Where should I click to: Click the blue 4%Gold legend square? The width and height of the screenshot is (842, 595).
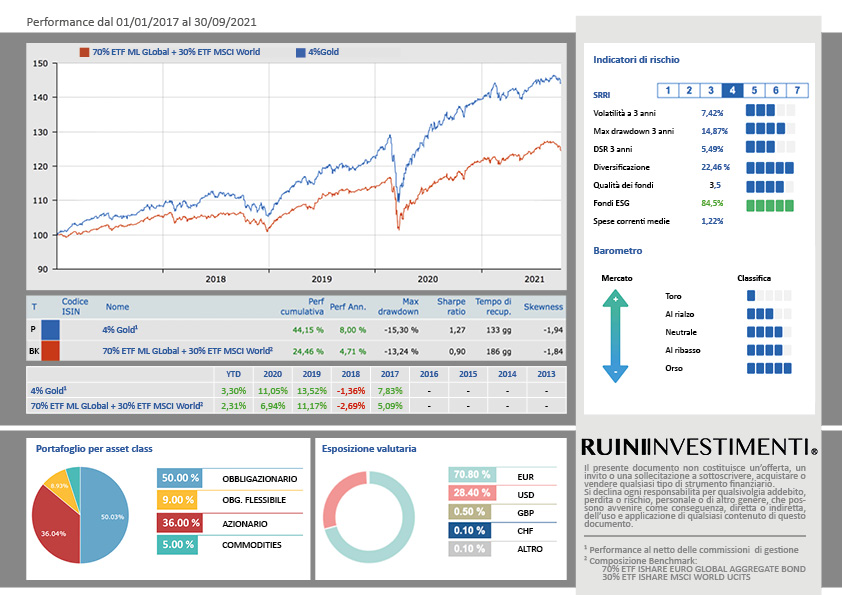[x=301, y=52]
